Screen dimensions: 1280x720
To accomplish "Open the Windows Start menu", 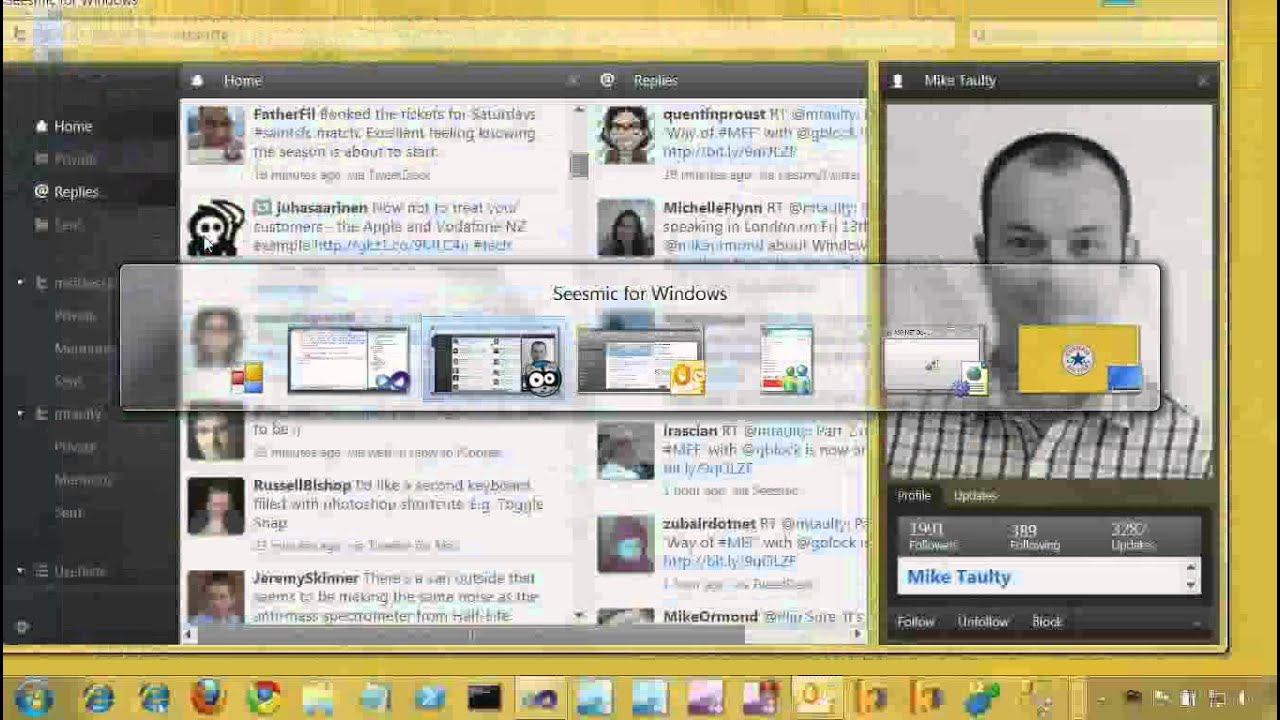I will tap(35, 697).
